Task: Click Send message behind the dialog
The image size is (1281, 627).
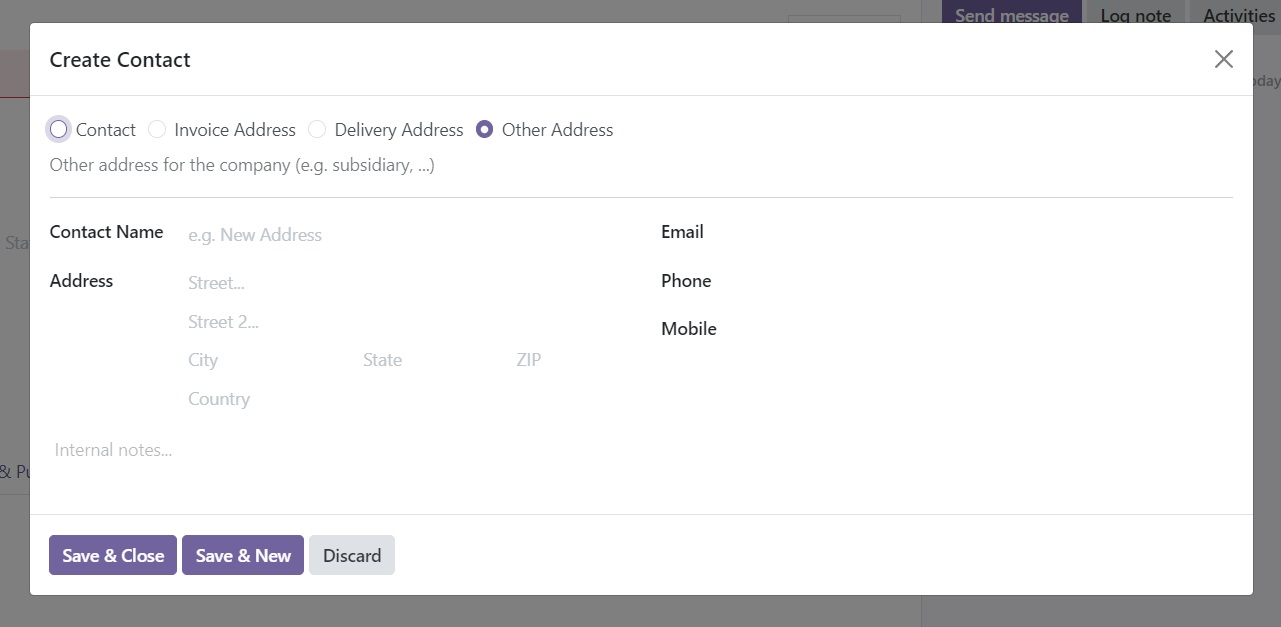Action: tap(1012, 14)
